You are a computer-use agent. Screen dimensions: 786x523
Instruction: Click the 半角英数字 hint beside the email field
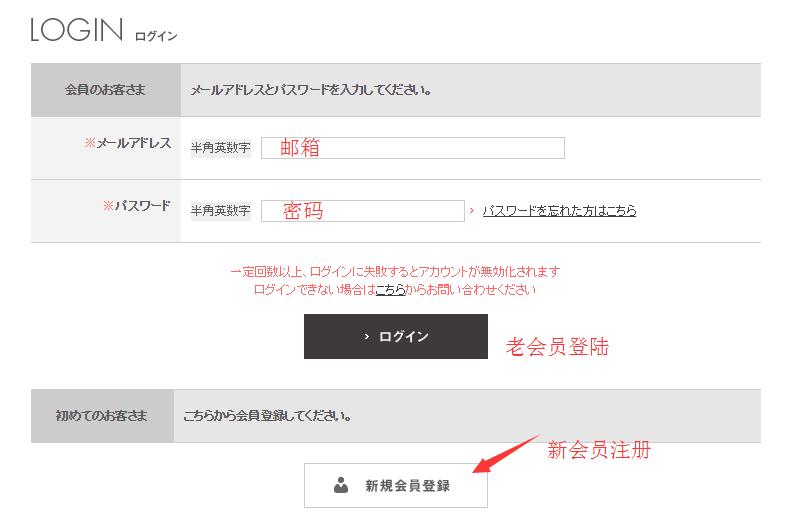[221, 148]
